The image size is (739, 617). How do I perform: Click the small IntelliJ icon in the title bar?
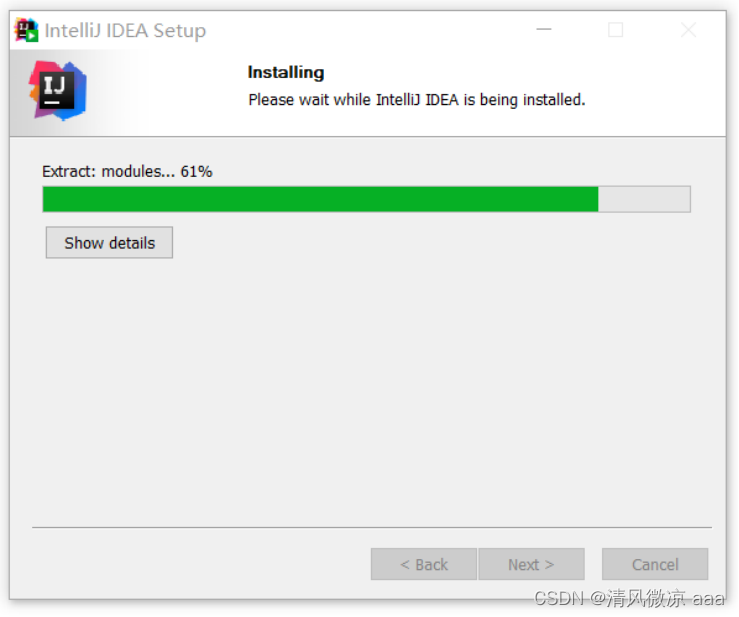26,30
